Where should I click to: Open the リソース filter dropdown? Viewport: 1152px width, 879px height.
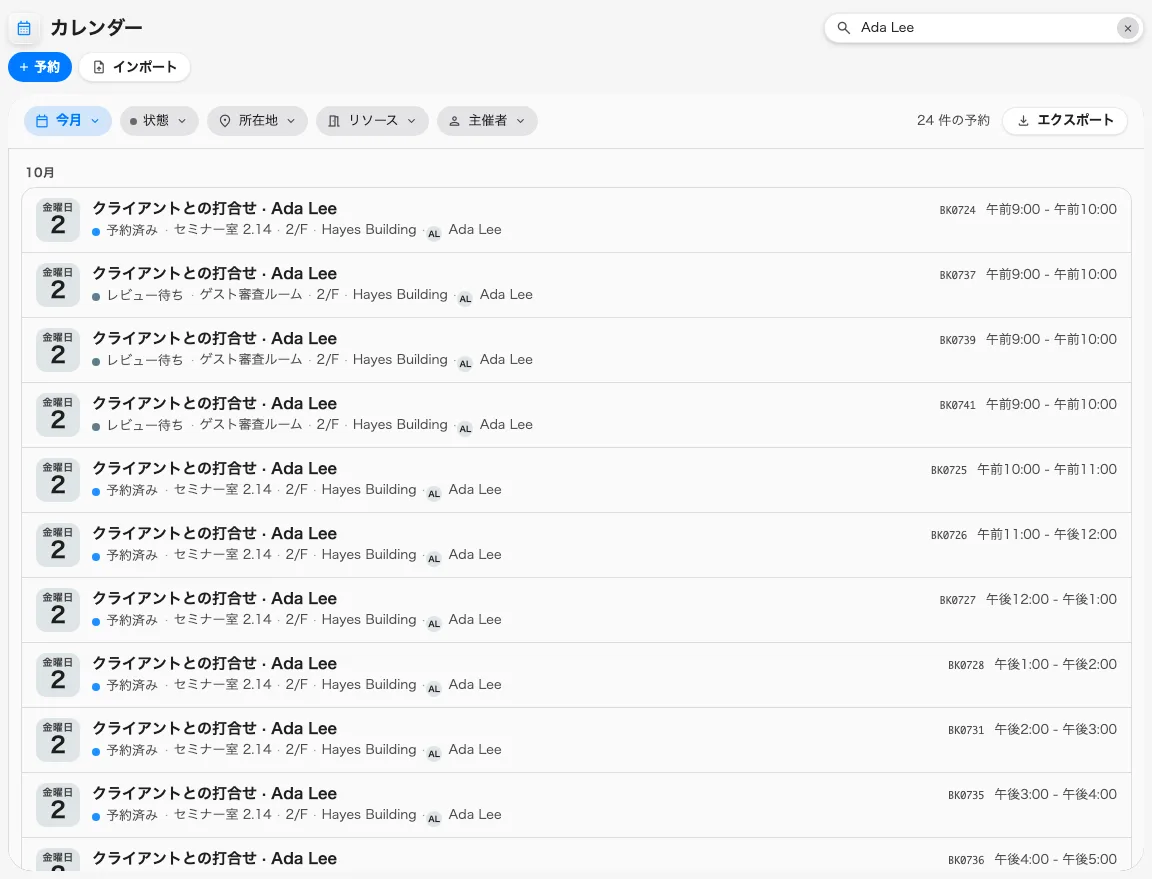pos(372,121)
